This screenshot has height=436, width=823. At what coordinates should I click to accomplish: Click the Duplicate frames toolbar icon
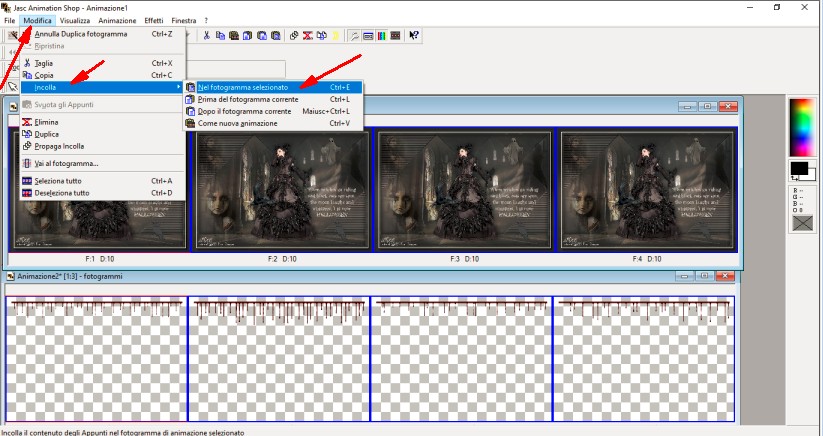click(x=321, y=35)
